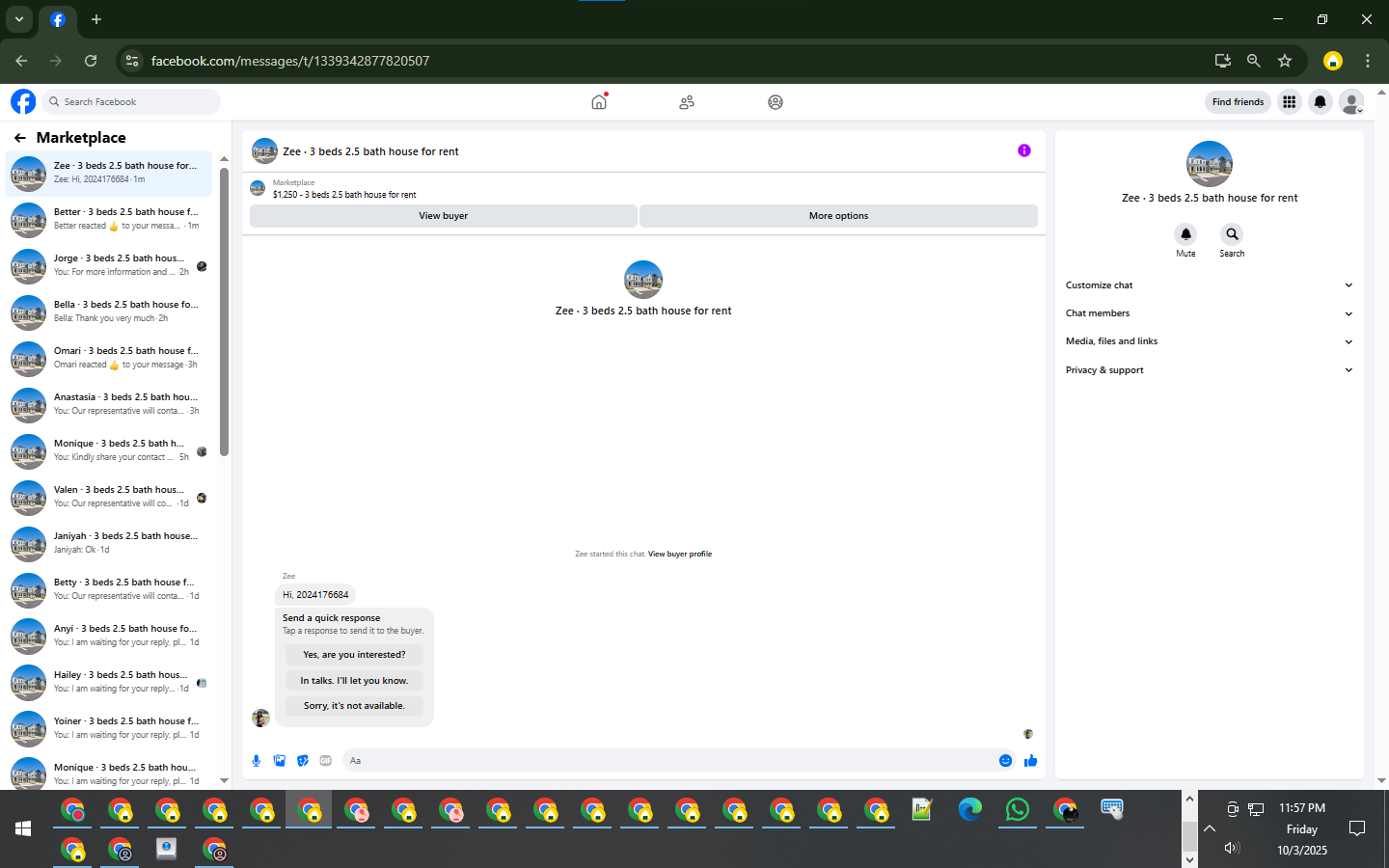This screenshot has width=1389, height=868.
Task: Attach a photo or file
Action: tap(280, 761)
